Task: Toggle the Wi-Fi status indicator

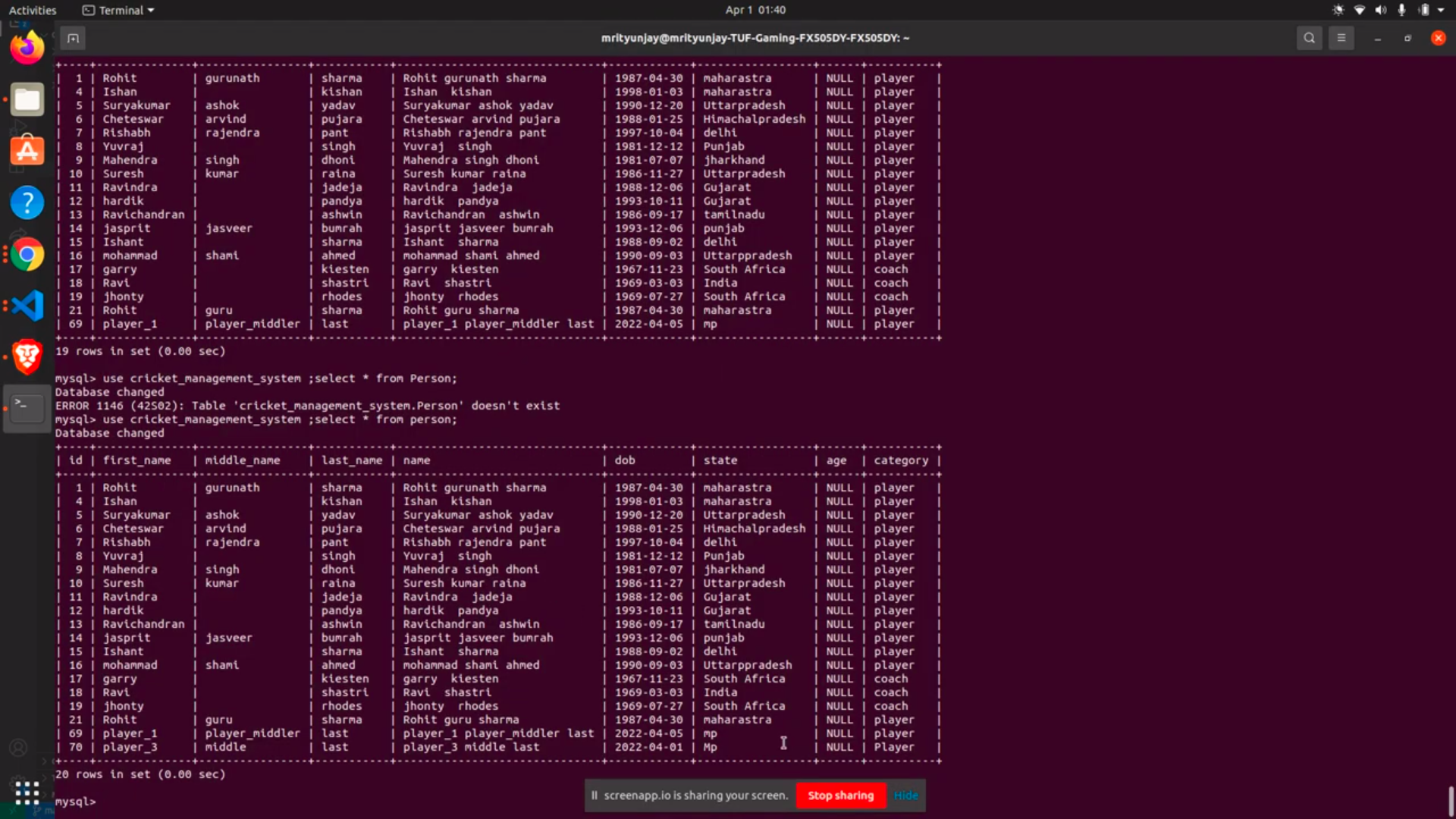Action: pos(1358,10)
